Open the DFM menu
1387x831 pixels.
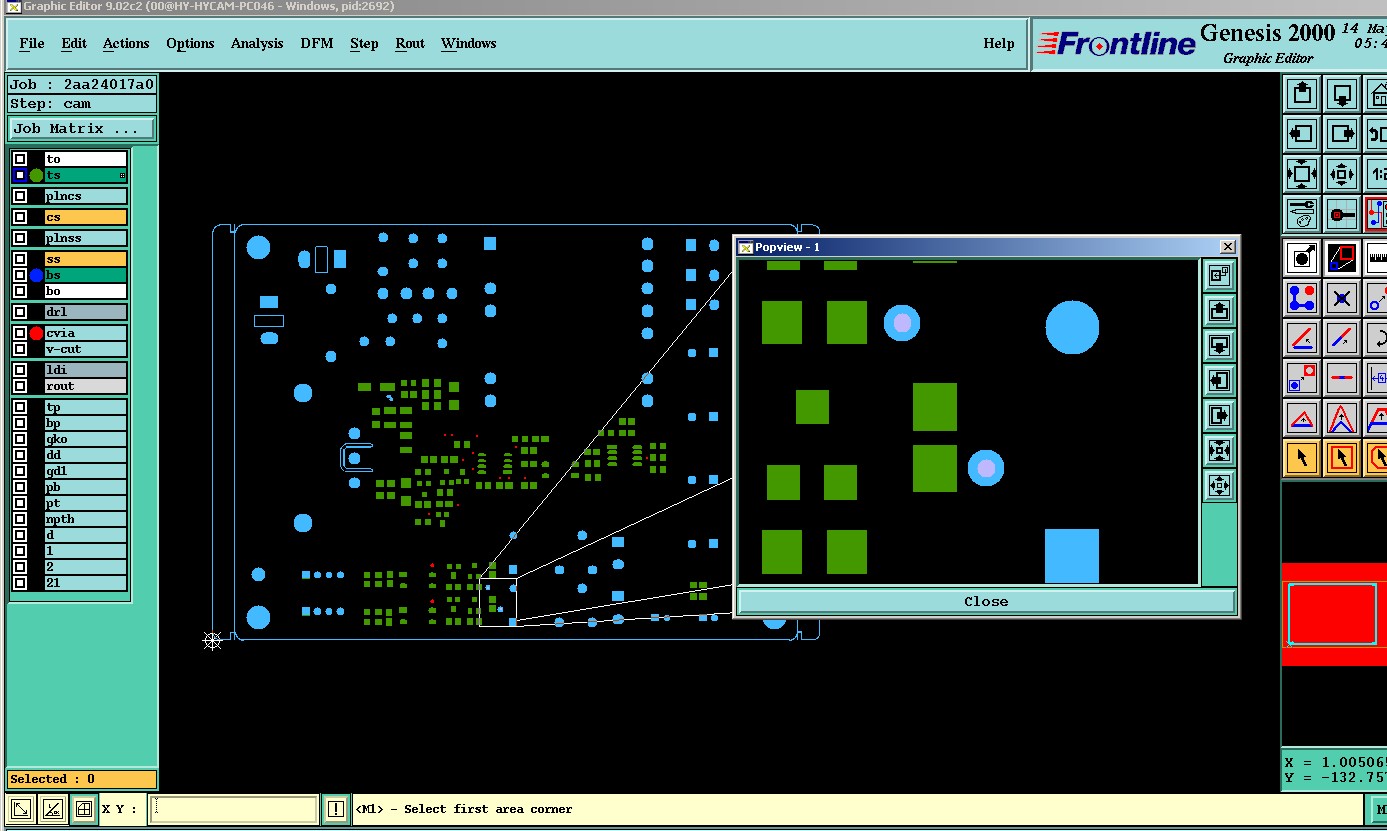[x=317, y=43]
